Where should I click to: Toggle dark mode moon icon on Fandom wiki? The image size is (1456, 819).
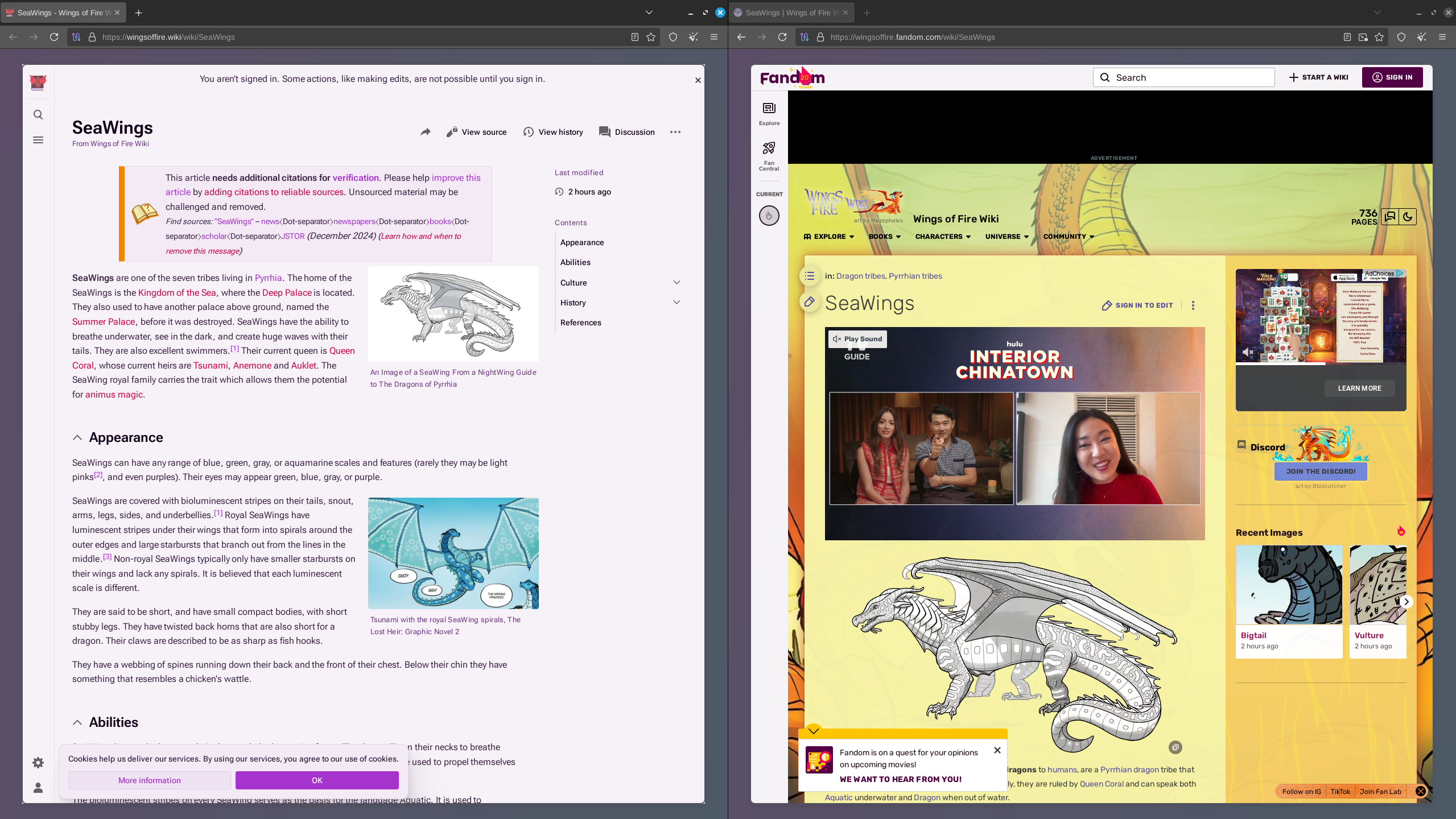1408,217
